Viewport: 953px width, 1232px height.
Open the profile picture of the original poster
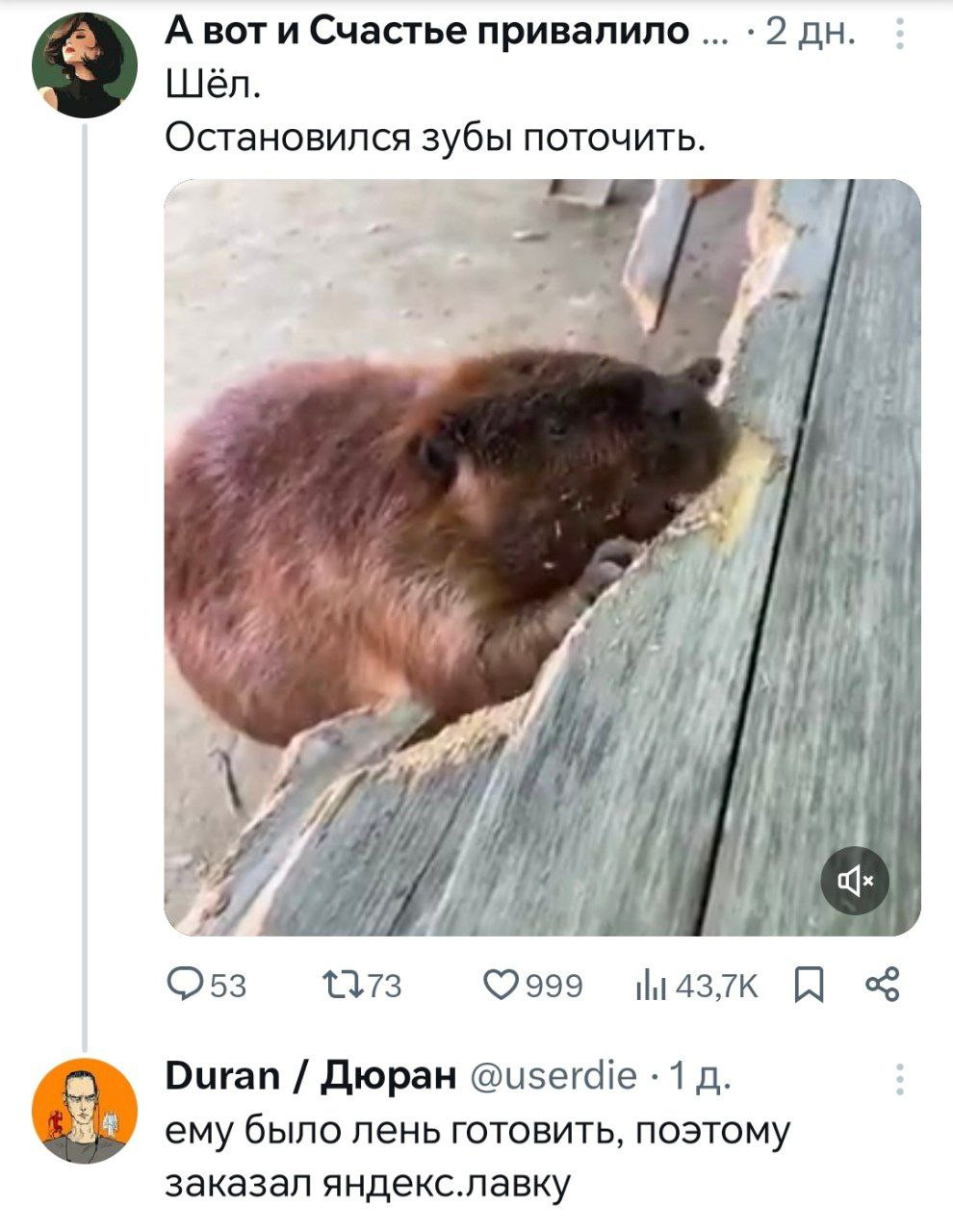pos(84,65)
